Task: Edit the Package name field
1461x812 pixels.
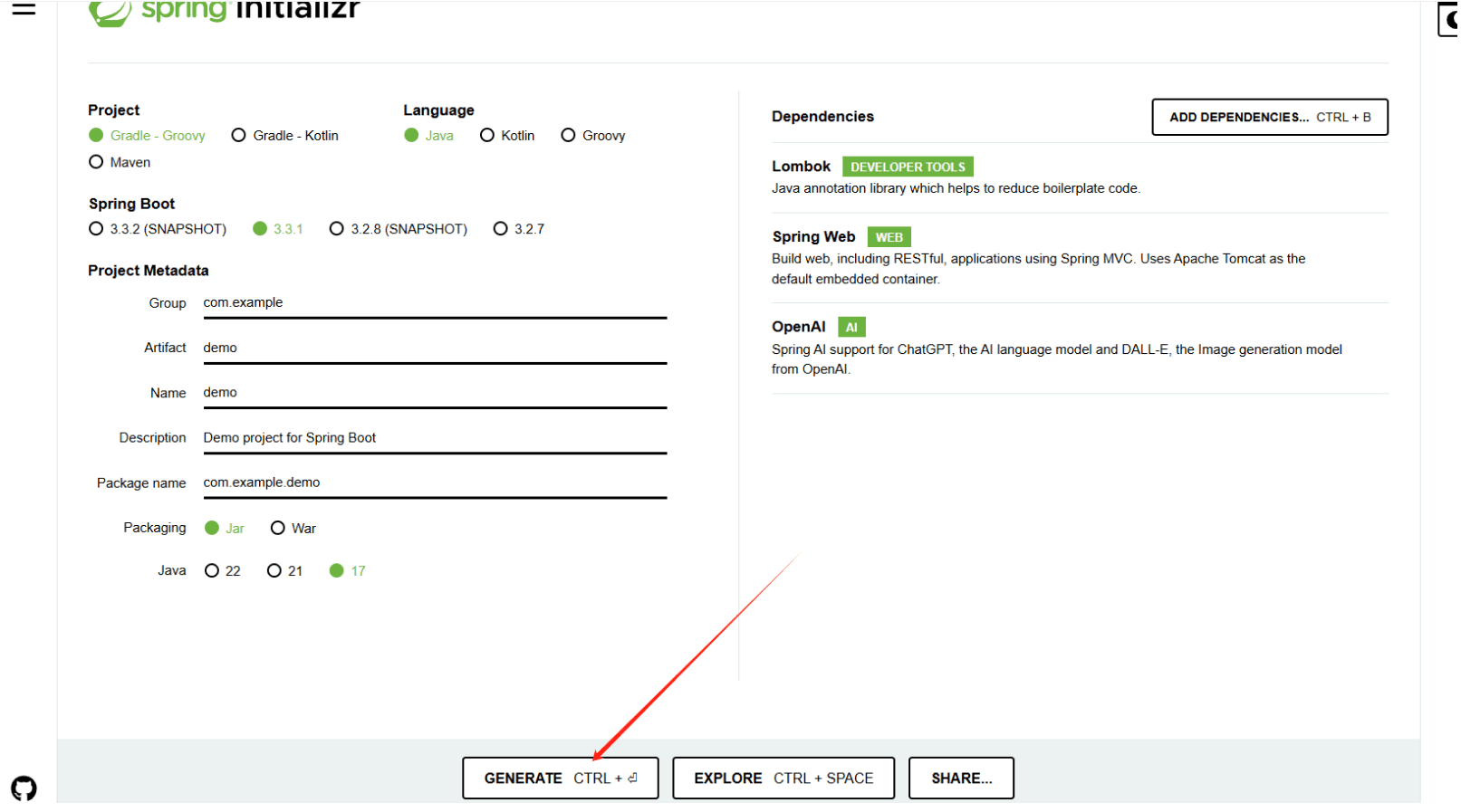Action: [x=435, y=482]
